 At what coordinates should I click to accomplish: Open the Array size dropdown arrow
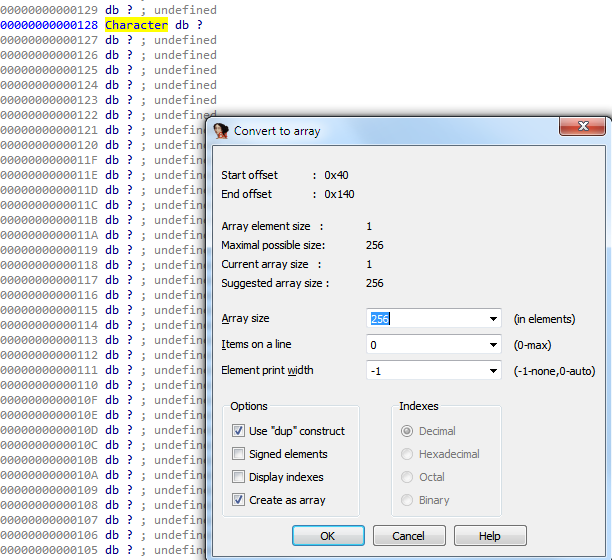(x=493, y=319)
